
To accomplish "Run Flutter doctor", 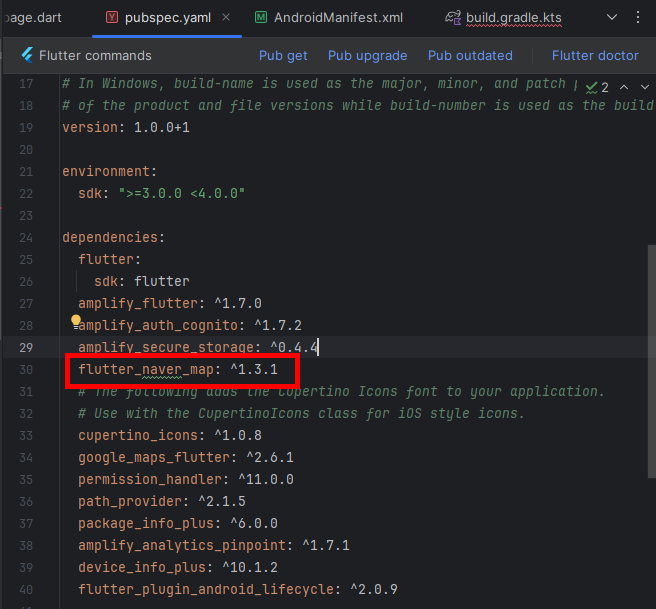I will 595,56.
